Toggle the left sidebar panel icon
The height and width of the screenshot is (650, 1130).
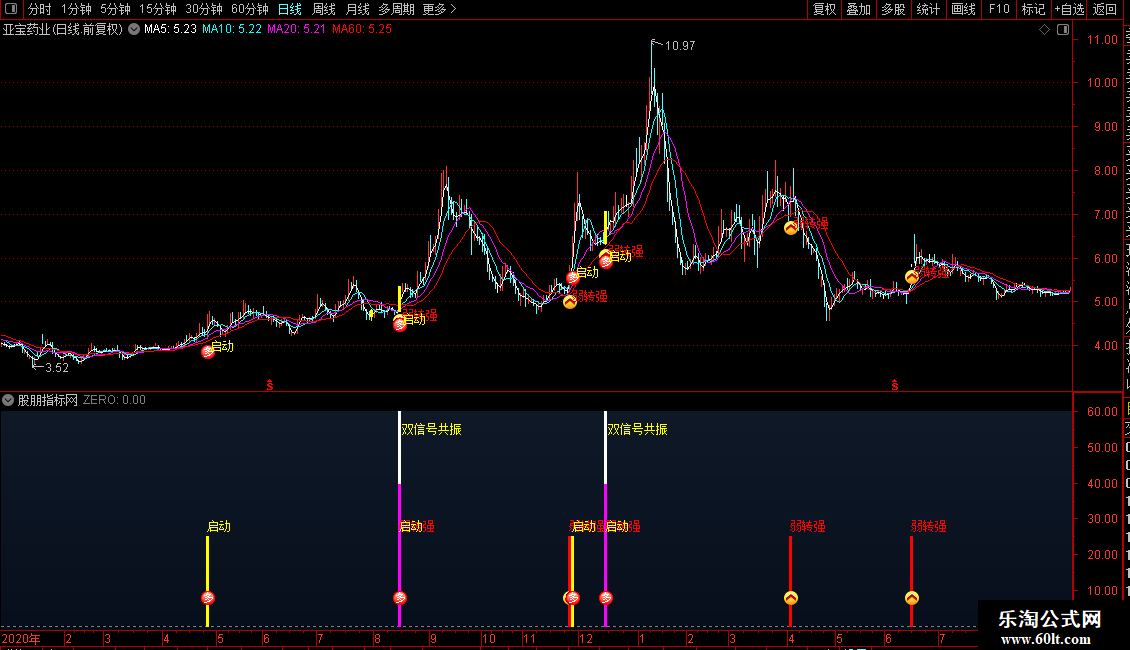[11, 9]
